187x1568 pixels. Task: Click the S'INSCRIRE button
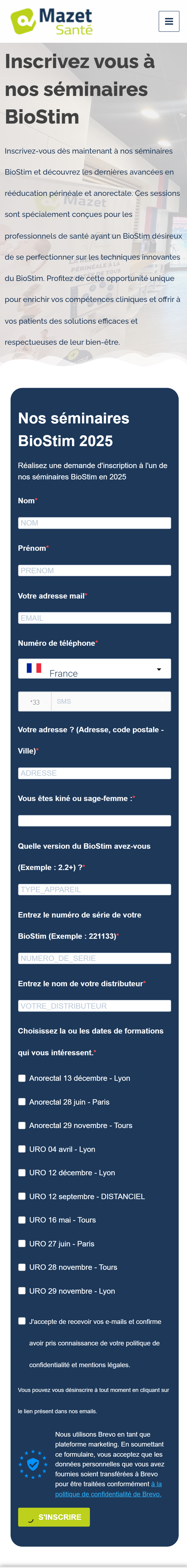(54, 1517)
